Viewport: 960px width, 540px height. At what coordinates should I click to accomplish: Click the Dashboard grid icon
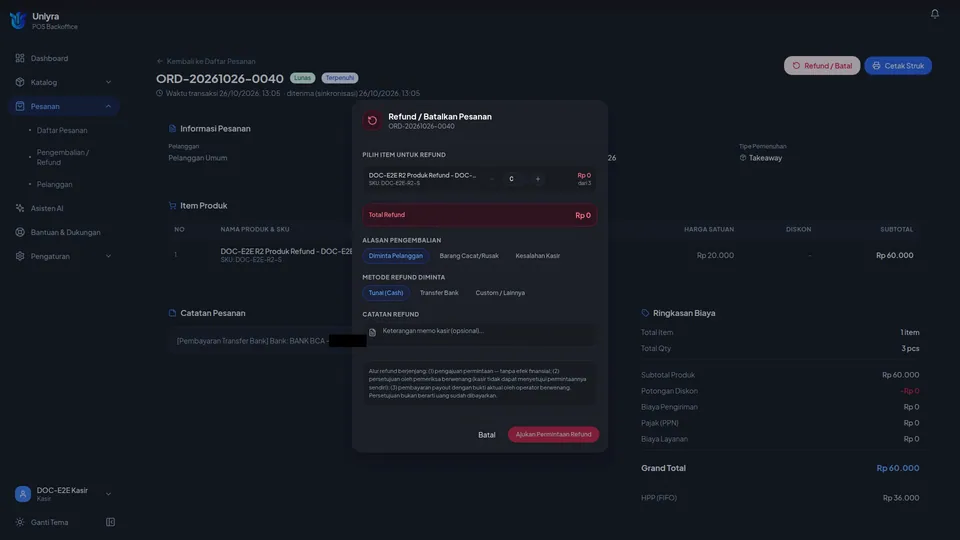coord(20,58)
